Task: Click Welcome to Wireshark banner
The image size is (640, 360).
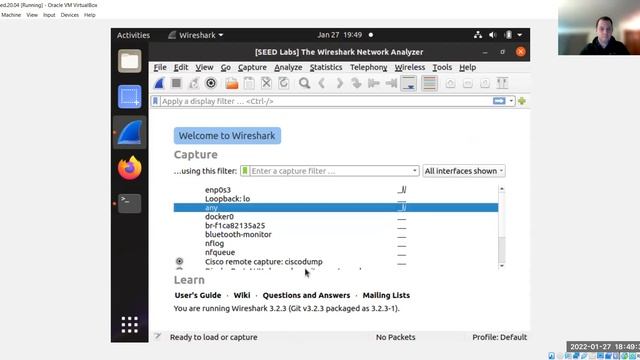Action: (227, 136)
